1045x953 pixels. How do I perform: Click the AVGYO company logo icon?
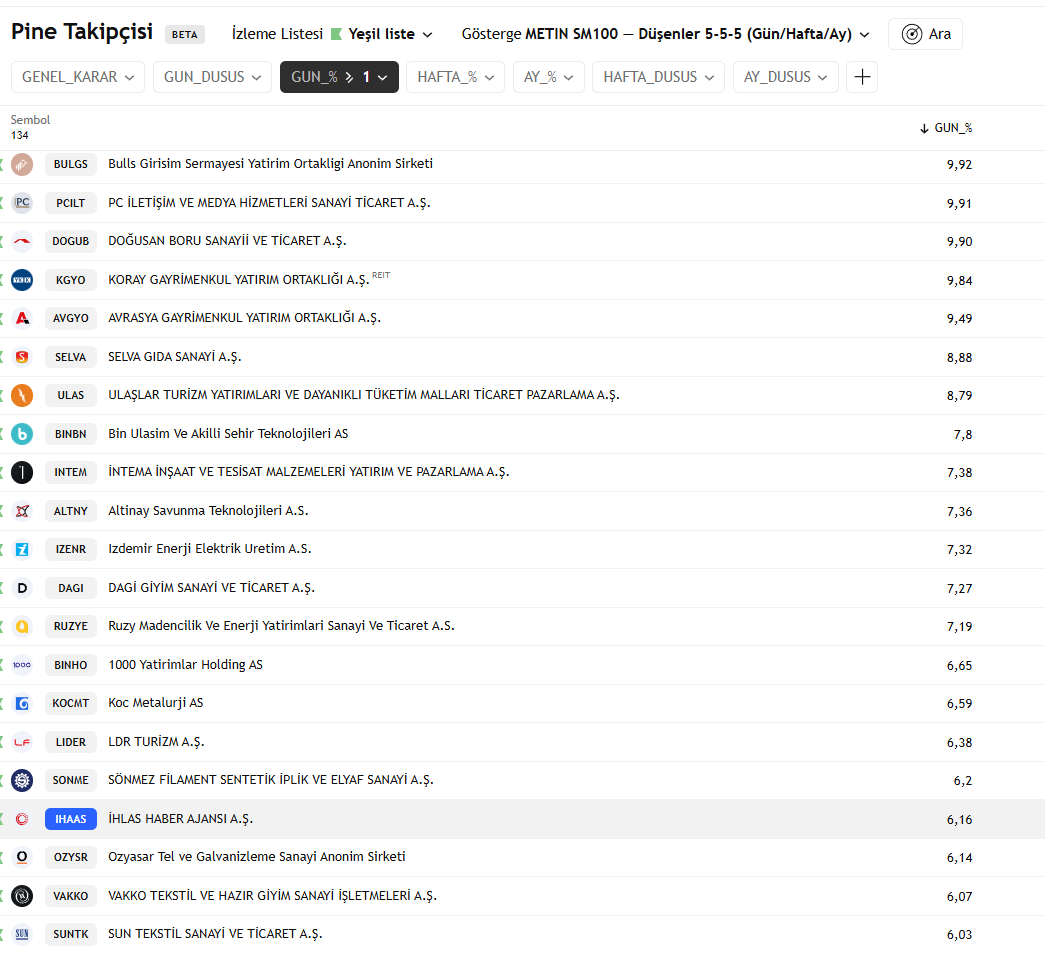pyautogui.click(x=22, y=318)
